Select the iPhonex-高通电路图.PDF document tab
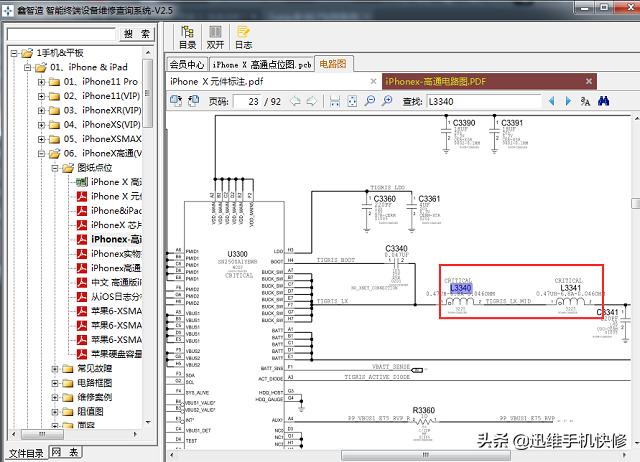 (489, 81)
